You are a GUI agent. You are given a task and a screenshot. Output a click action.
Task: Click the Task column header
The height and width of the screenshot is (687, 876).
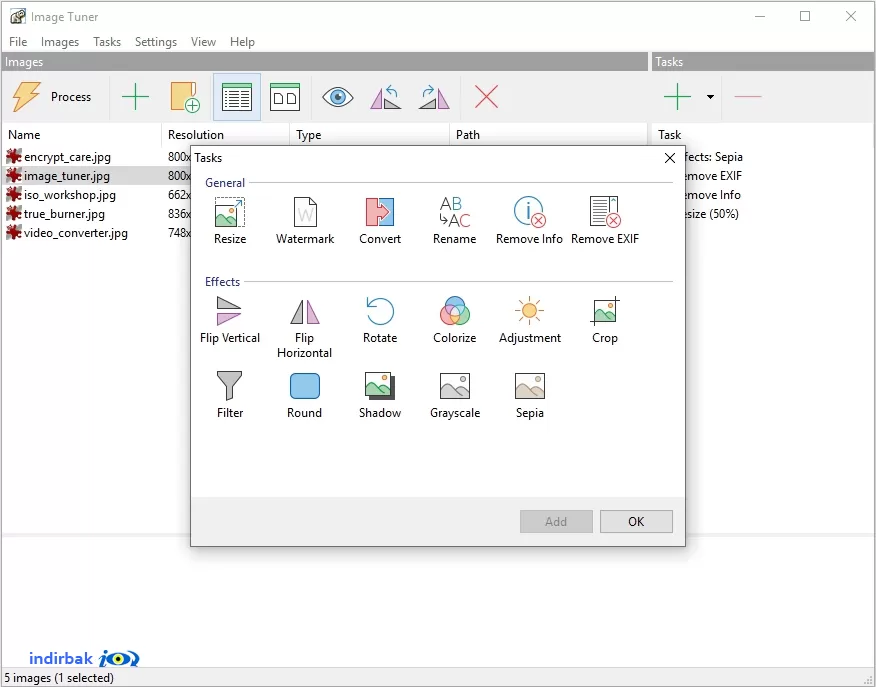click(763, 135)
